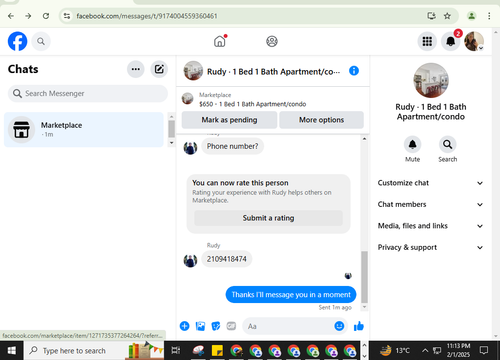Screen dimensions: 500x360
Task: Reload the page with refresh icon
Action: point(46,16)
